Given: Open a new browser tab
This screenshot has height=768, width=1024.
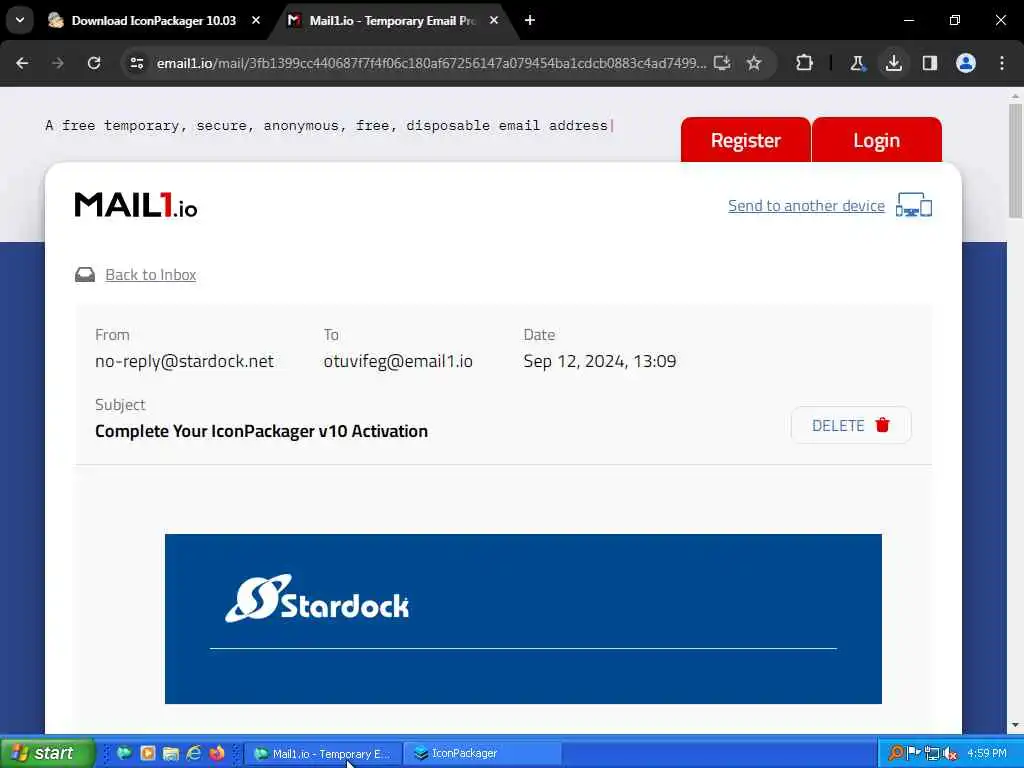Looking at the screenshot, I should 530,20.
